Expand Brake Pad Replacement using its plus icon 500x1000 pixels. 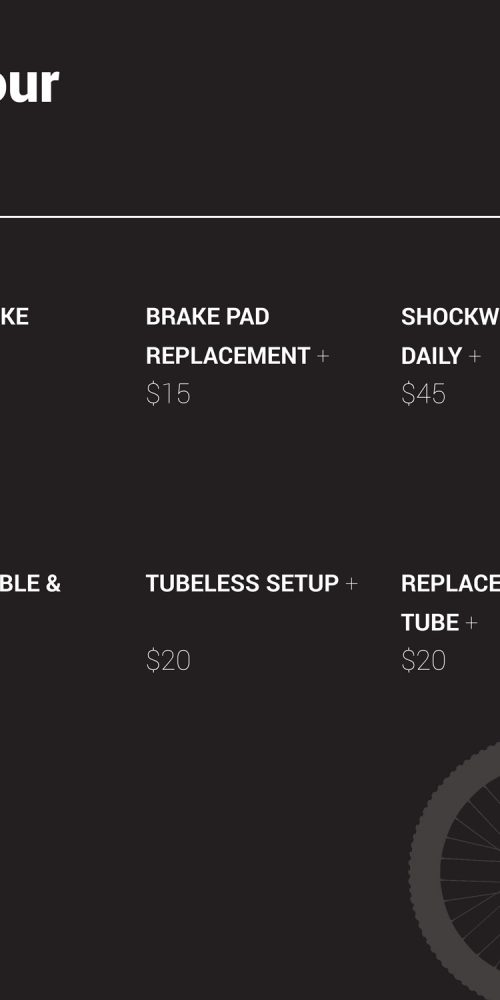(323, 356)
